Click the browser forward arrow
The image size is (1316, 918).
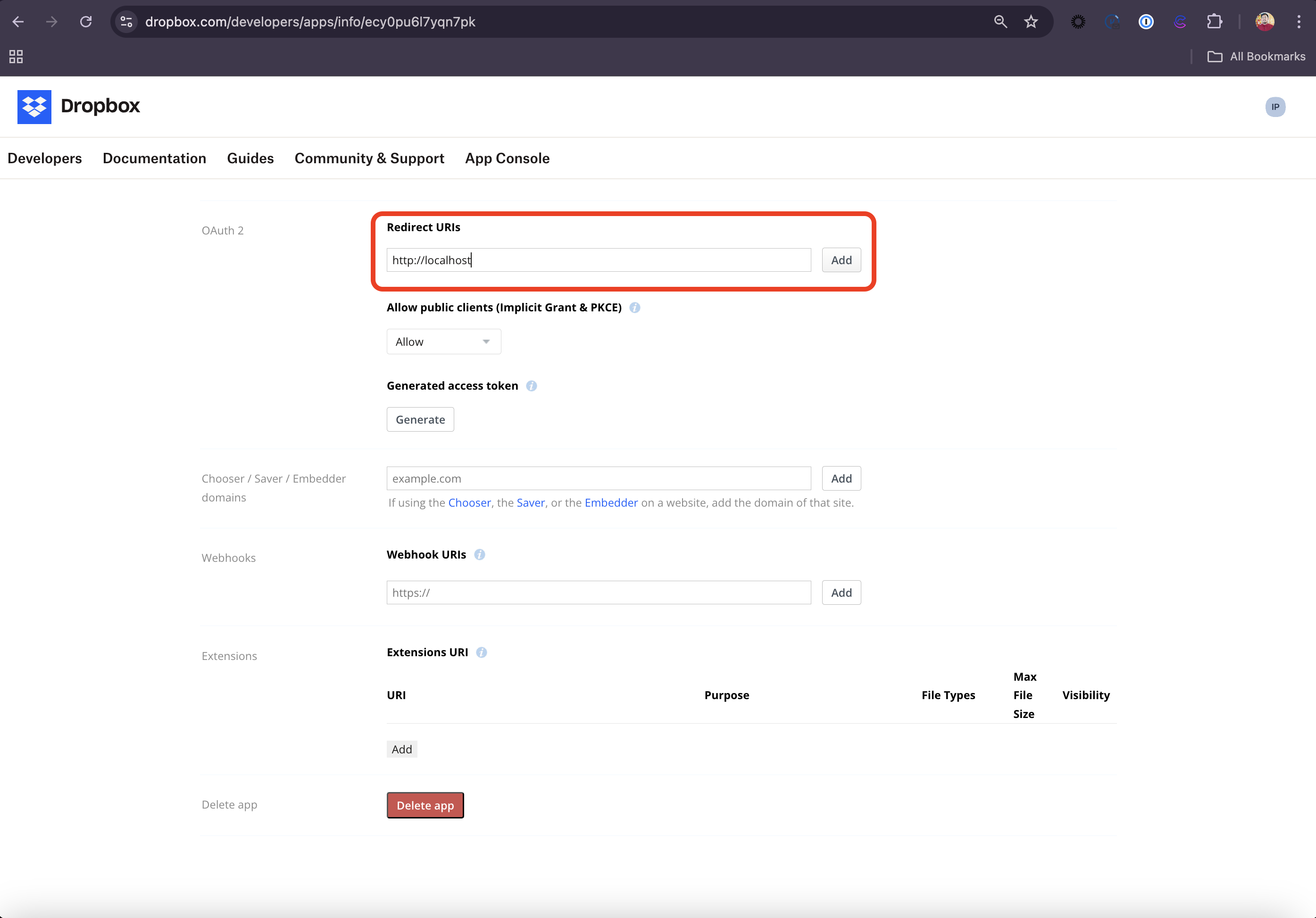tap(52, 22)
